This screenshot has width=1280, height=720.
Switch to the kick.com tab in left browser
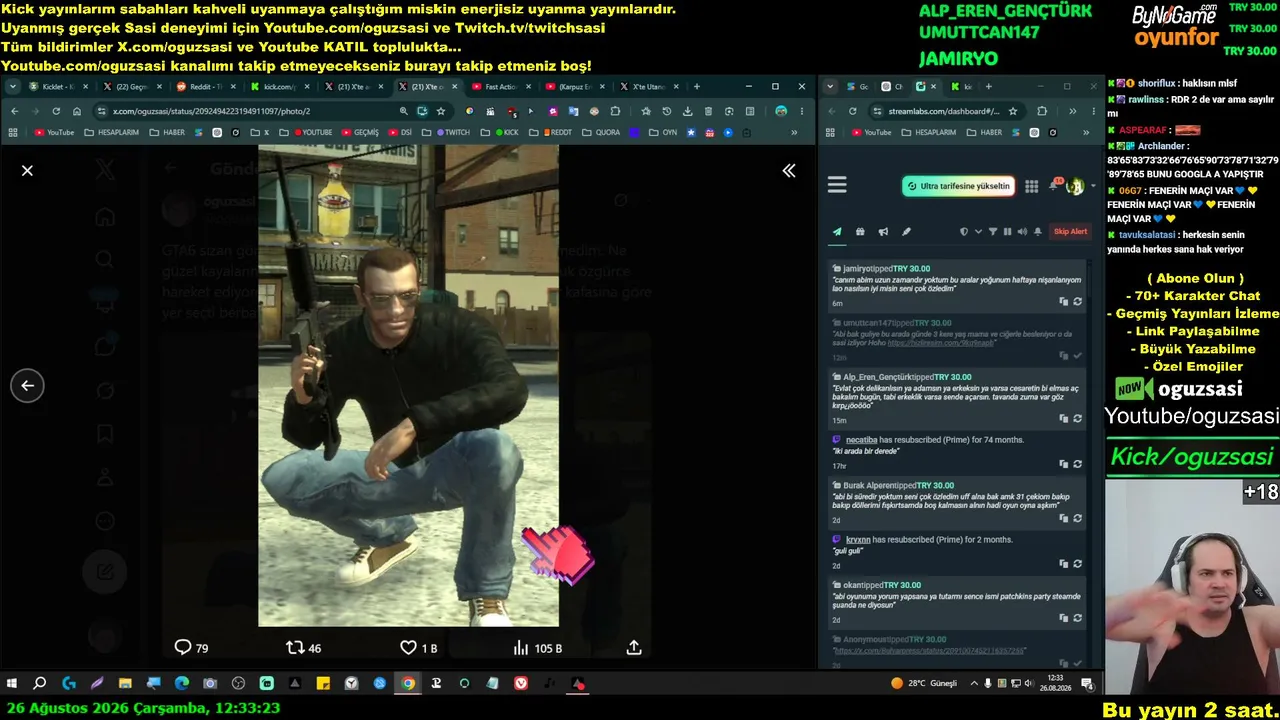coord(278,87)
